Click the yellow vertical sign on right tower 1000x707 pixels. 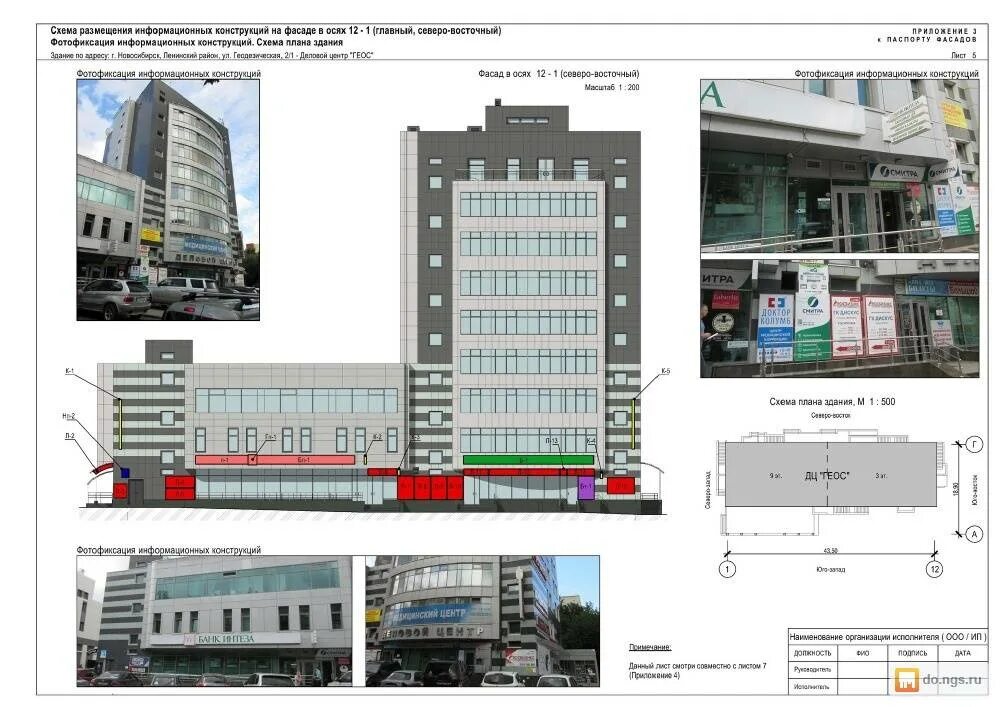click(x=633, y=423)
